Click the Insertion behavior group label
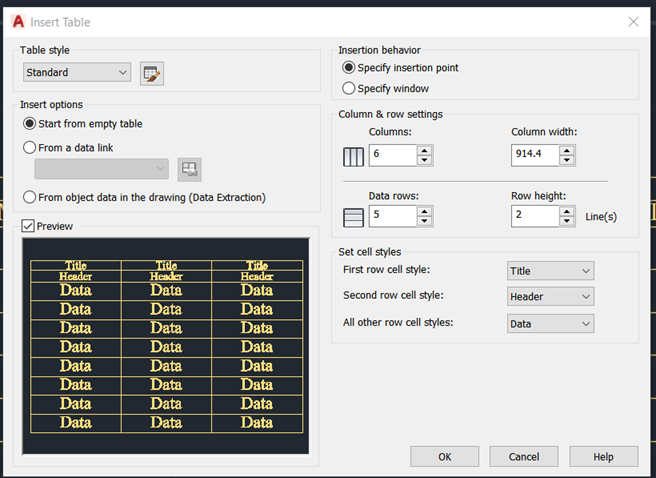This screenshot has width=656, height=478. click(379, 50)
